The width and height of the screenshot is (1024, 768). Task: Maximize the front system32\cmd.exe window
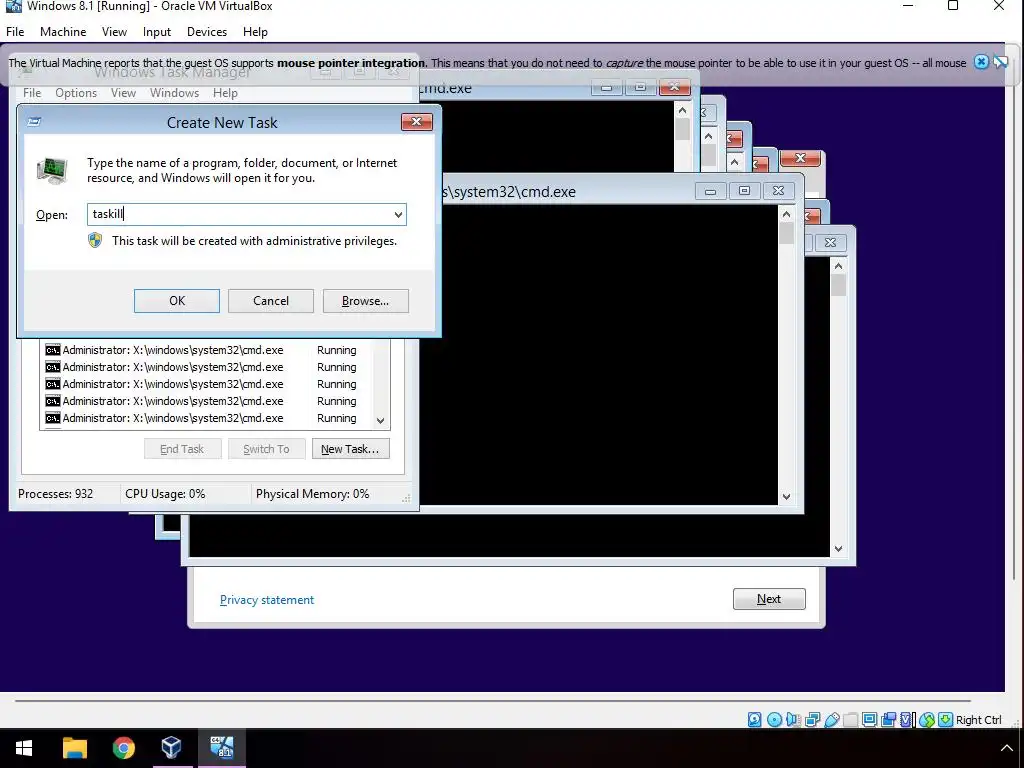tap(744, 191)
